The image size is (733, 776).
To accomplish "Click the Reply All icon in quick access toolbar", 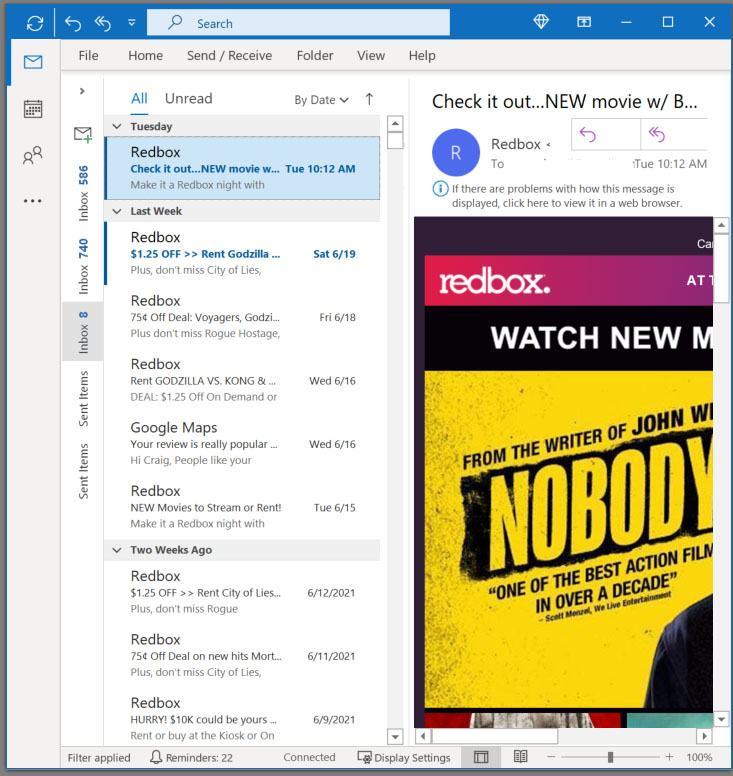I will click(x=103, y=23).
